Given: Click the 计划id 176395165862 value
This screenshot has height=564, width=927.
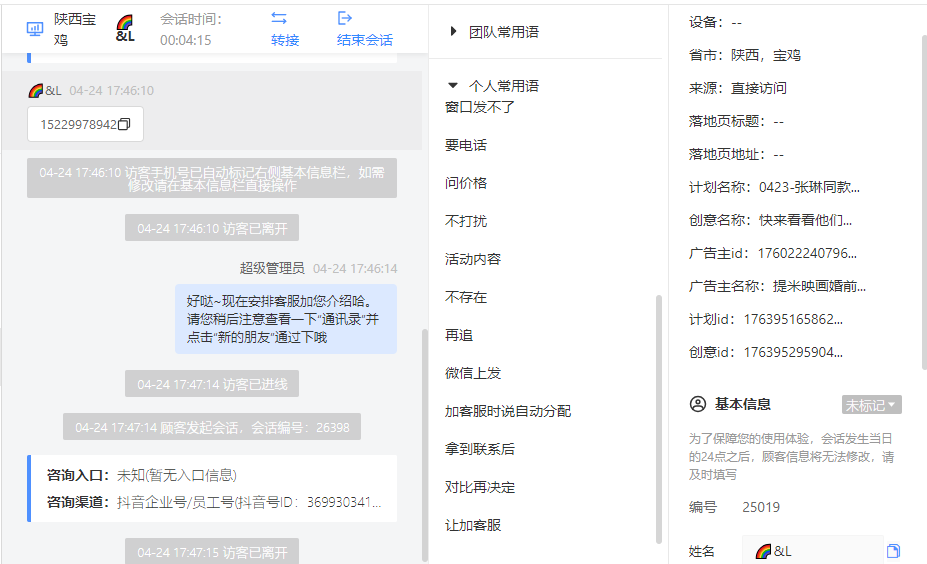Looking at the screenshot, I should click(x=793, y=319).
